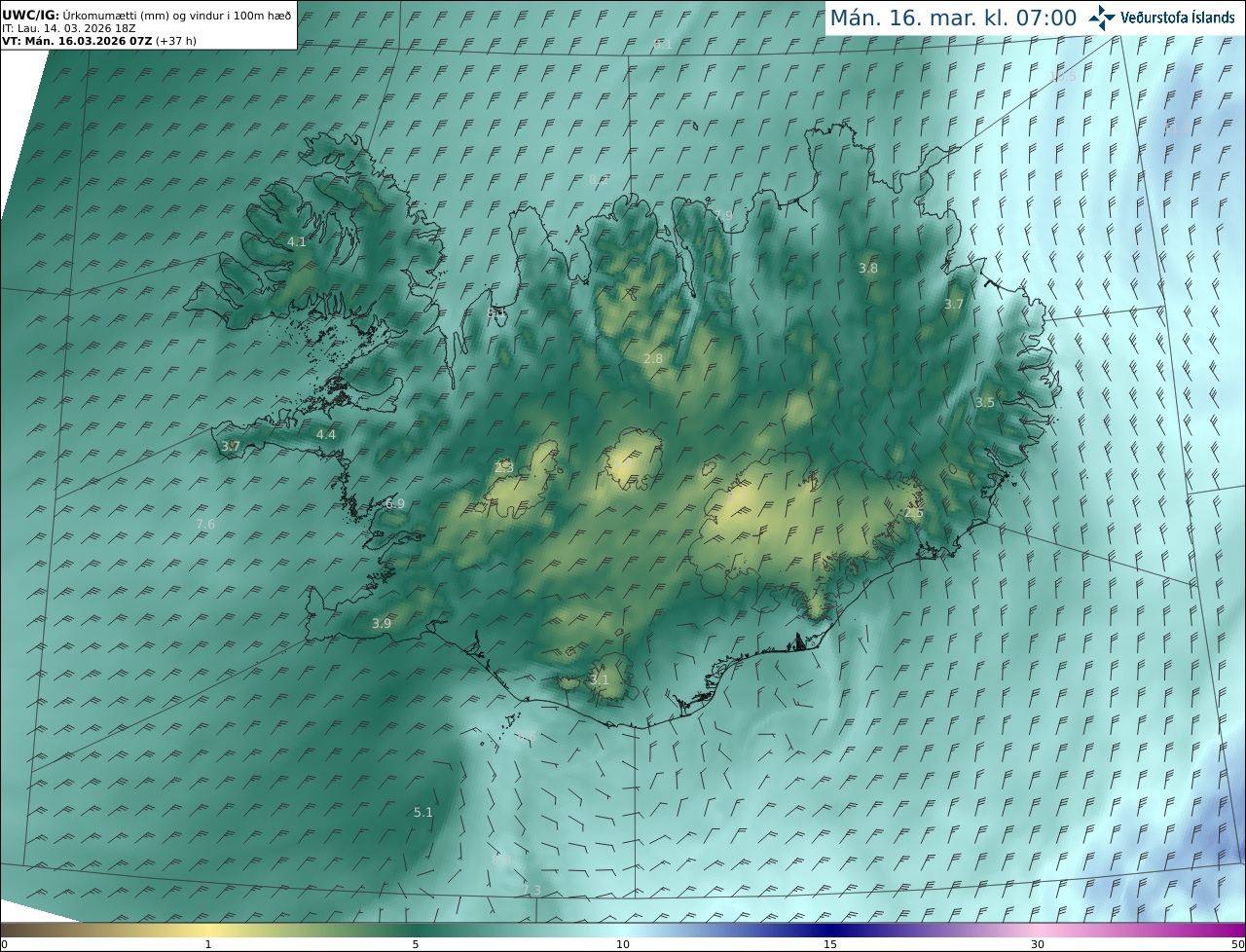Click the 10 tick on the color scale

tap(623, 944)
